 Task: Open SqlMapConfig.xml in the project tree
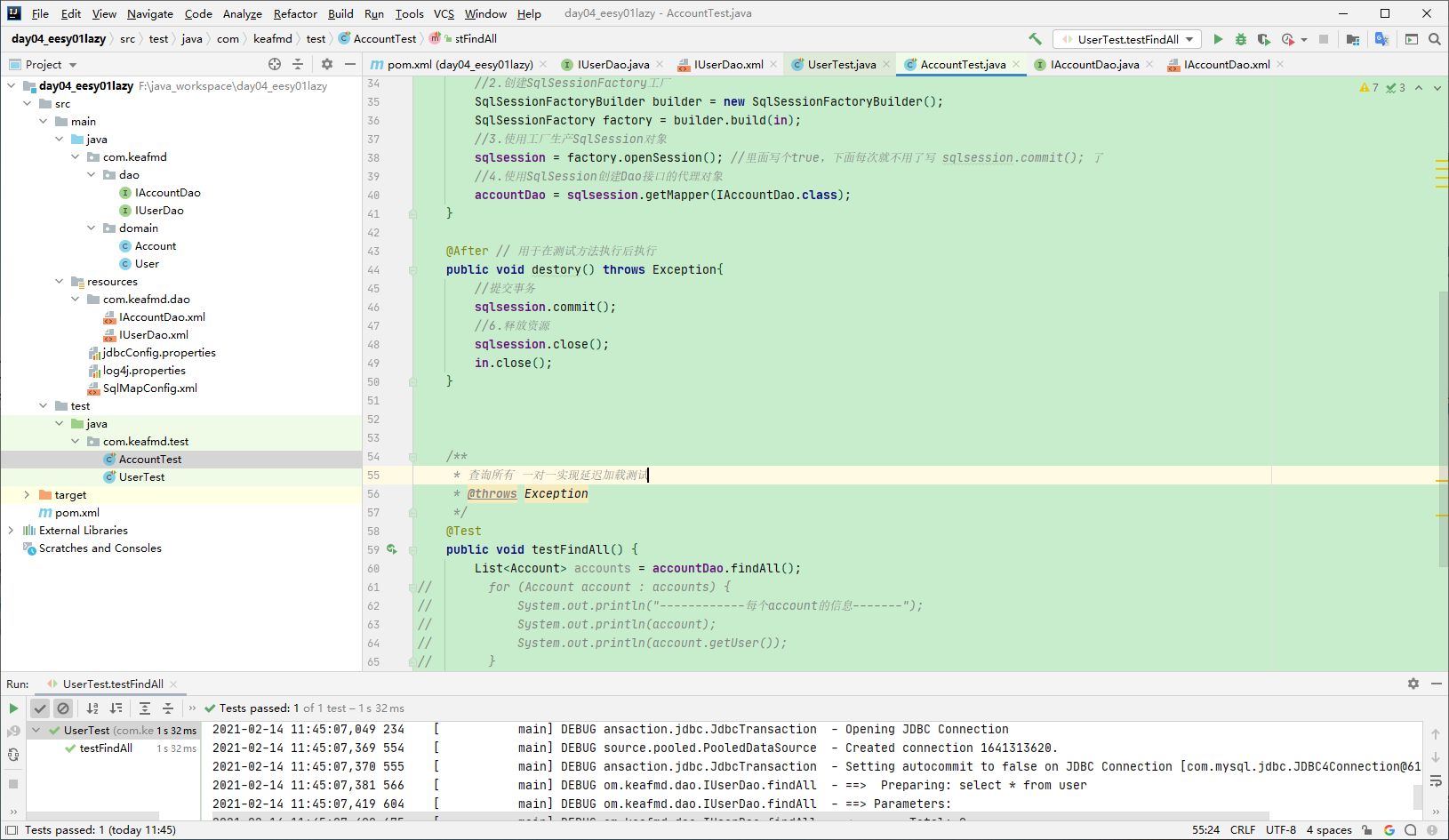point(149,388)
